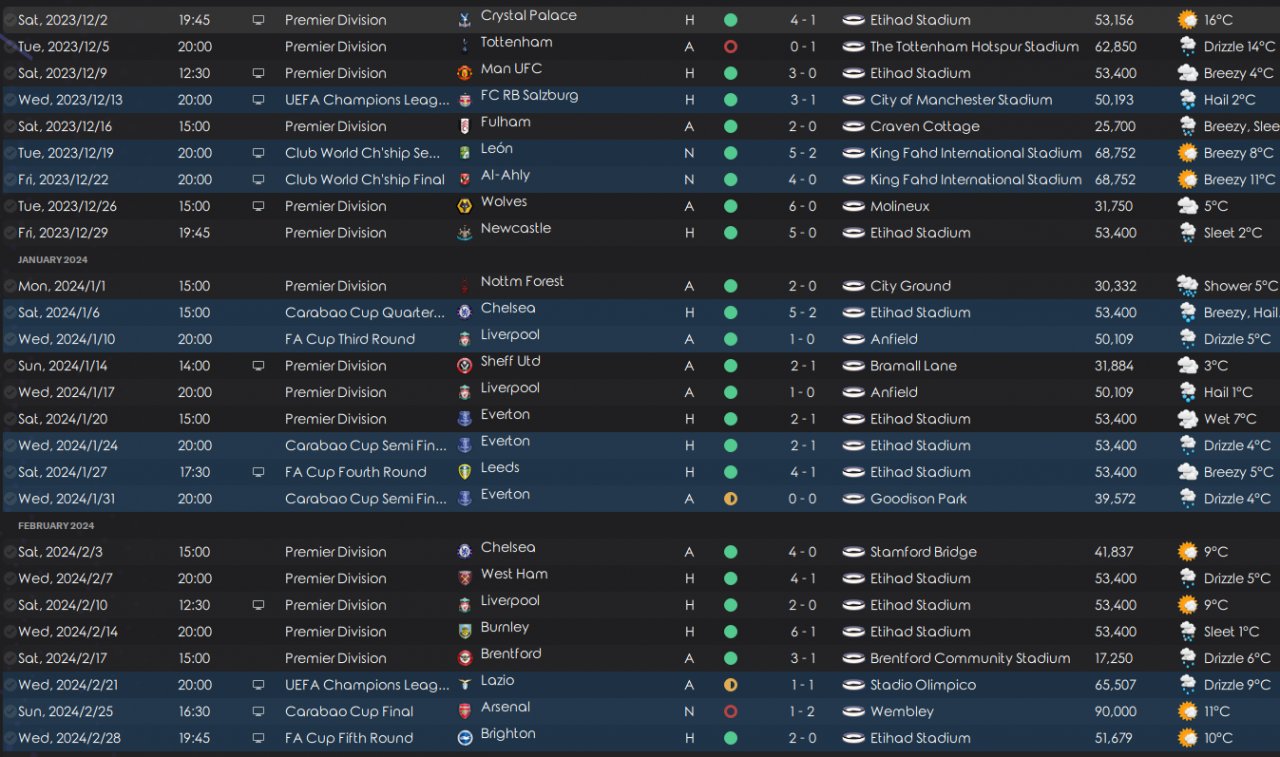Click sunny weather icon on Brighton fixture row

click(1187, 738)
